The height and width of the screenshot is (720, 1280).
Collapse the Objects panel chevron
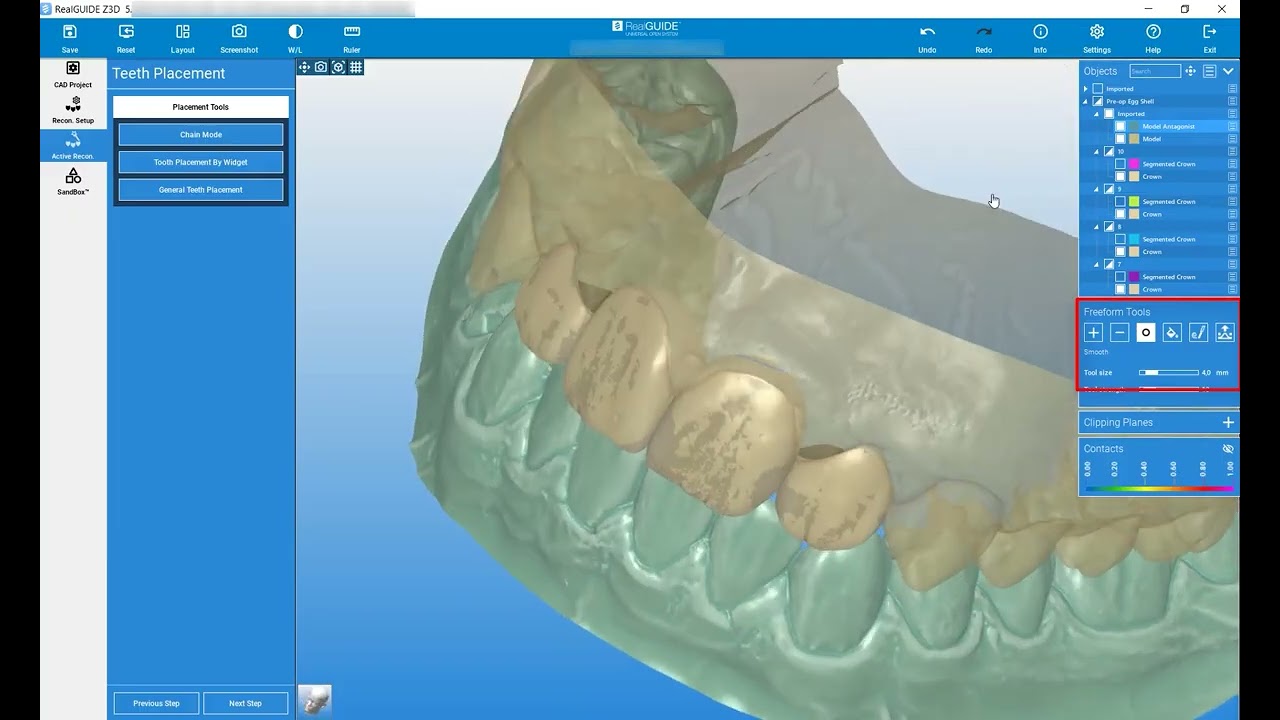coord(1228,71)
